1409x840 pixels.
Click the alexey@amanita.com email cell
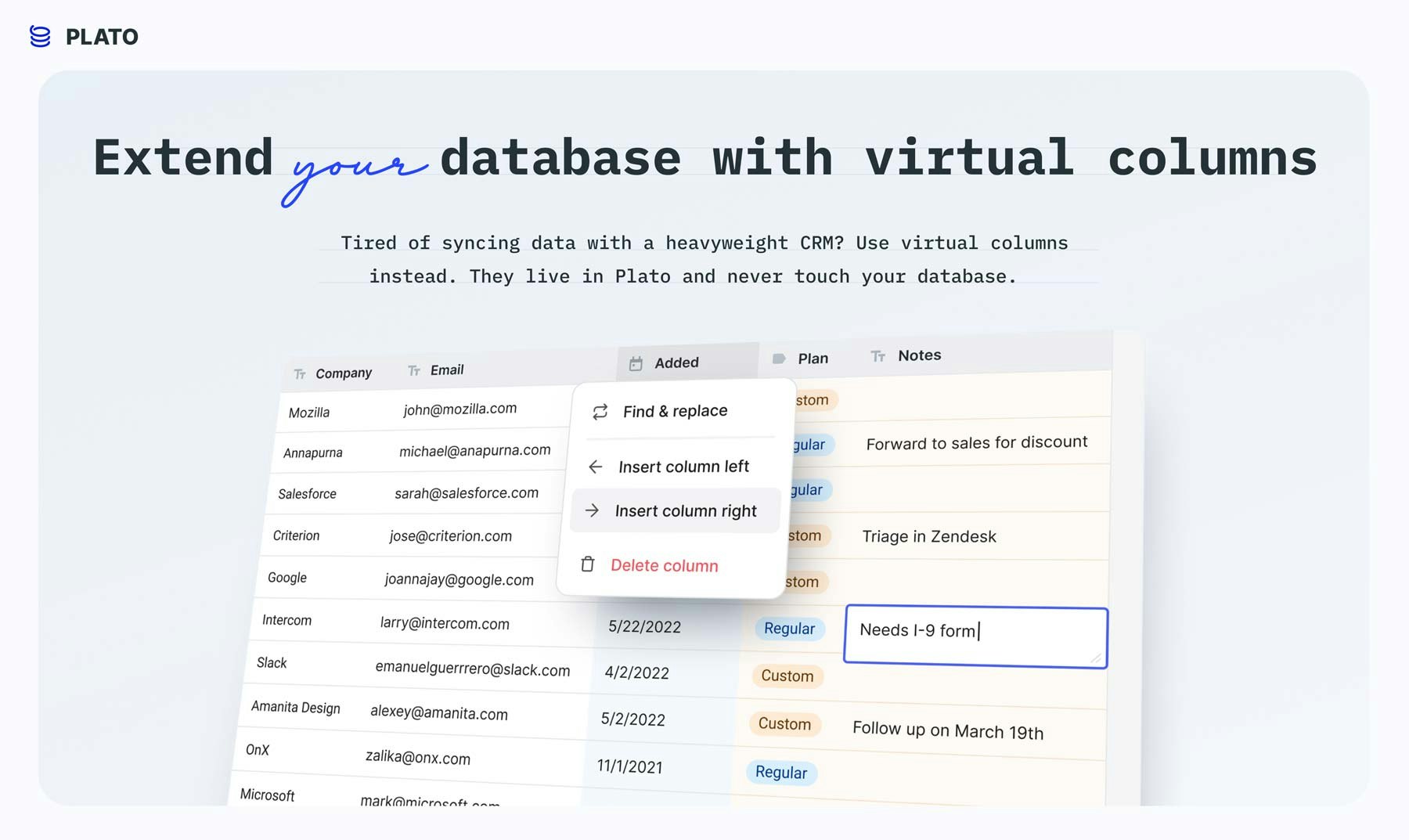(x=439, y=712)
